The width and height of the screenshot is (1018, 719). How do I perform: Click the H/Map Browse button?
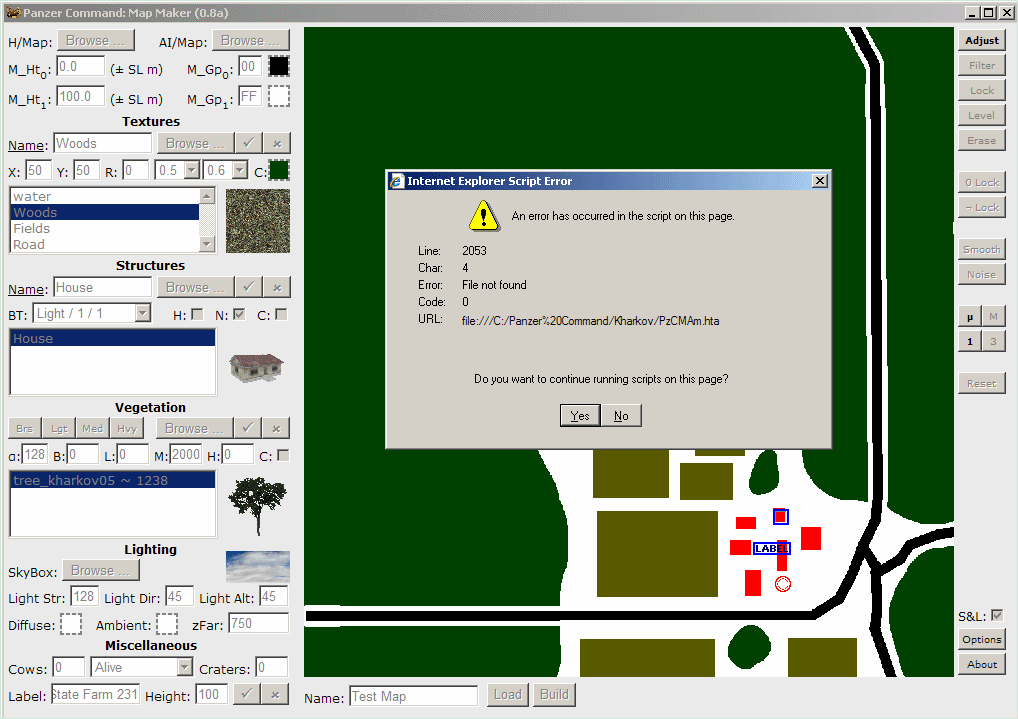tap(96, 40)
